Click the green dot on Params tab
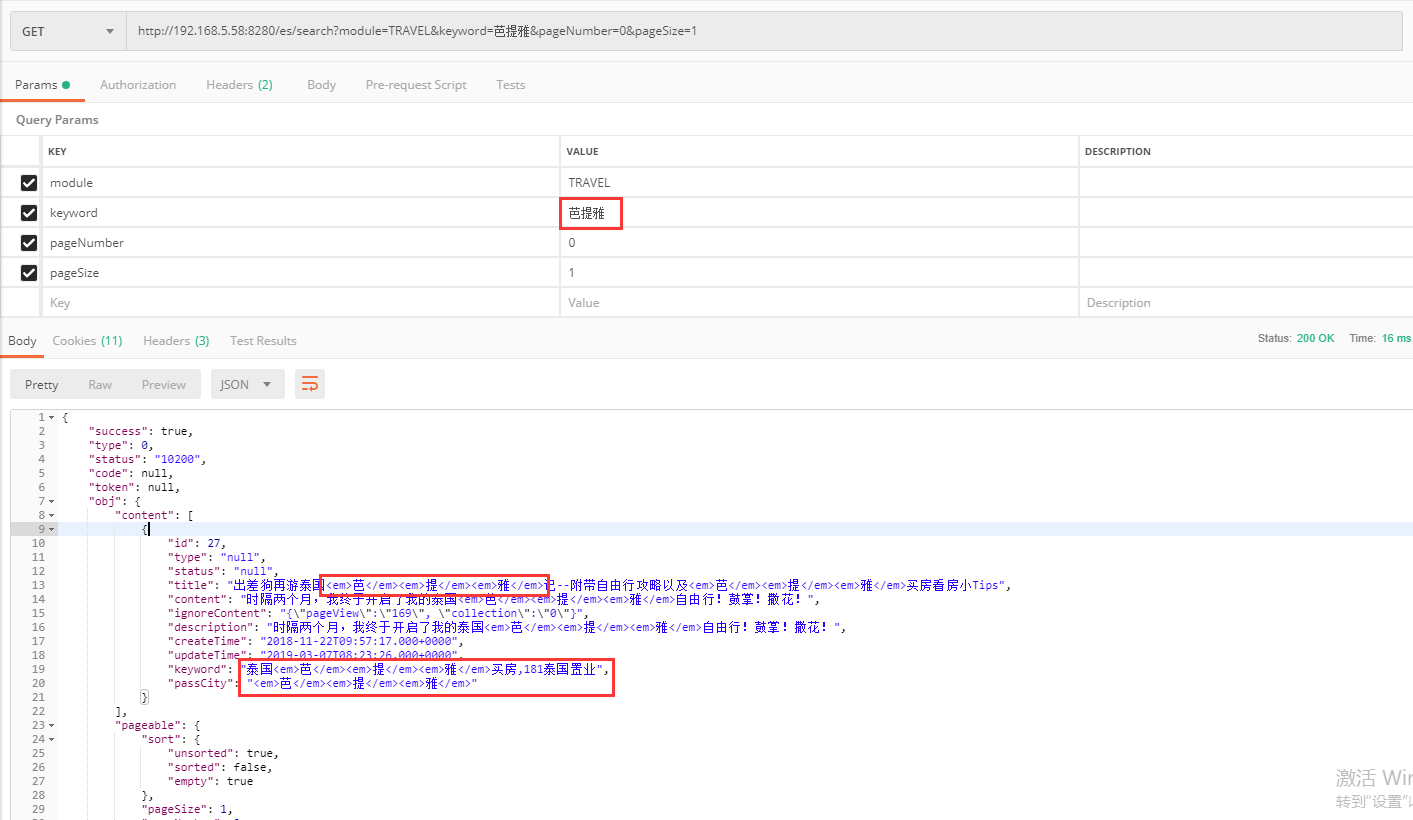This screenshot has width=1413, height=820. tap(66, 84)
